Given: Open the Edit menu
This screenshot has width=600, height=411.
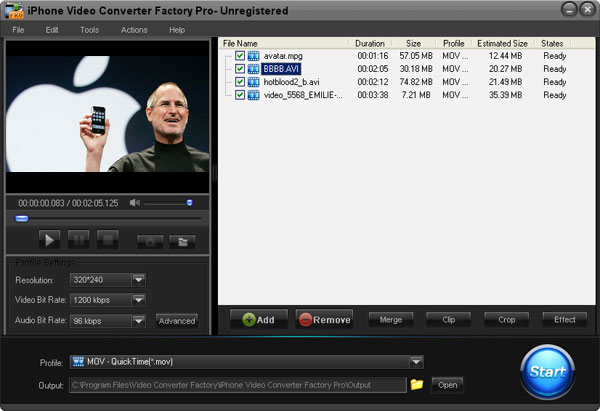Looking at the screenshot, I should click(52, 30).
